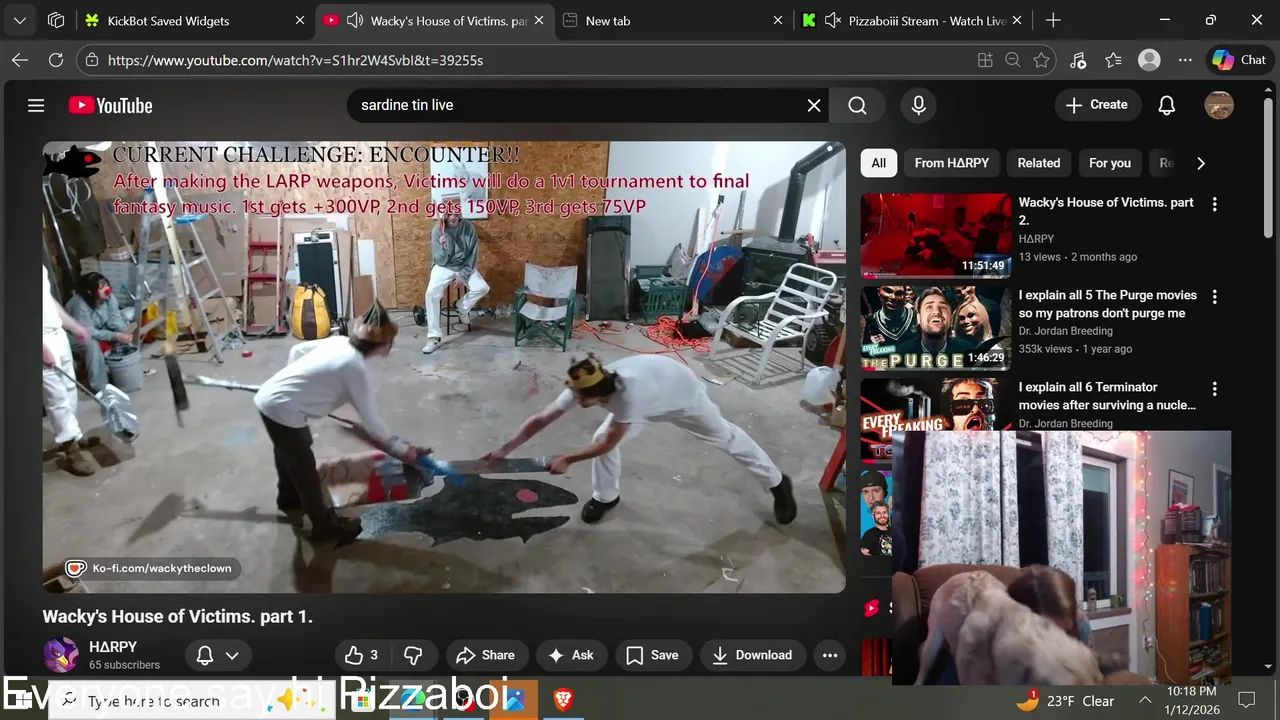Open Edge workspaces icon
The width and height of the screenshot is (1280, 720).
click(x=56, y=20)
